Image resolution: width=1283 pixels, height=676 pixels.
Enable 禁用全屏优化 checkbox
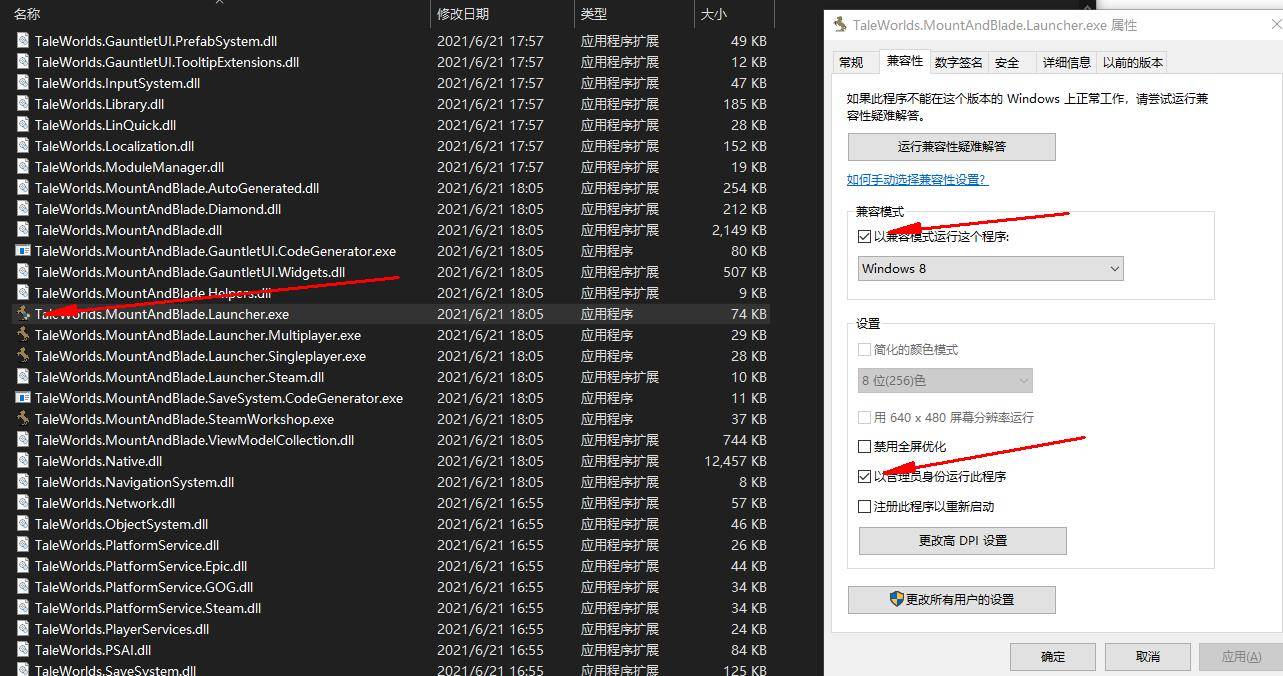pos(865,447)
